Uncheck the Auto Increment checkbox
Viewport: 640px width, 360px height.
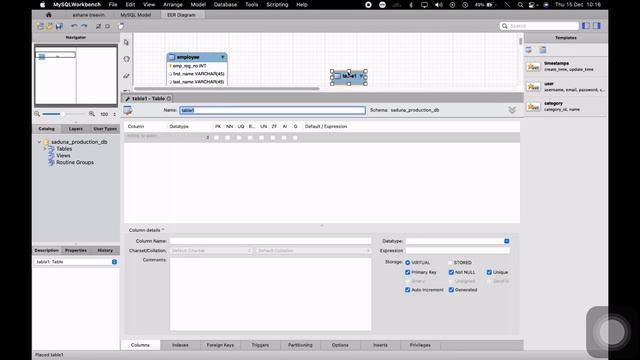pyautogui.click(x=407, y=290)
